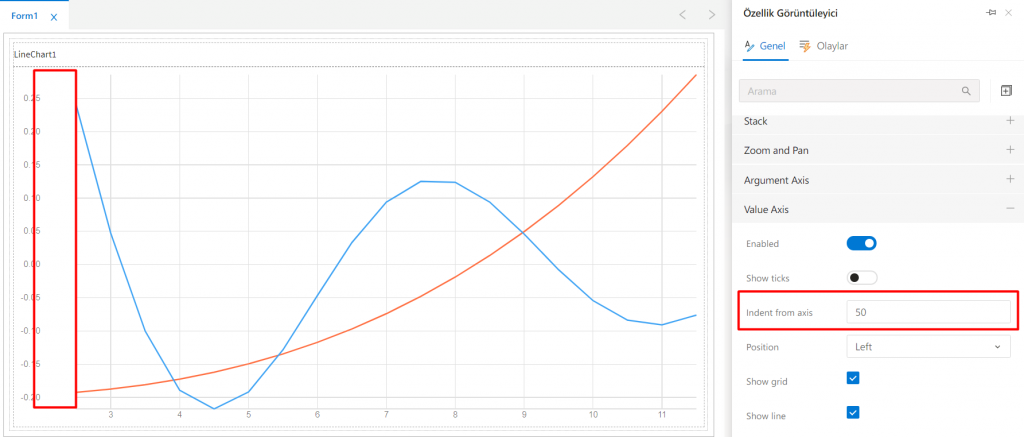Screen dimensions: 1024x437
Task: Click the 0.25 value axis label
Action: (31, 99)
